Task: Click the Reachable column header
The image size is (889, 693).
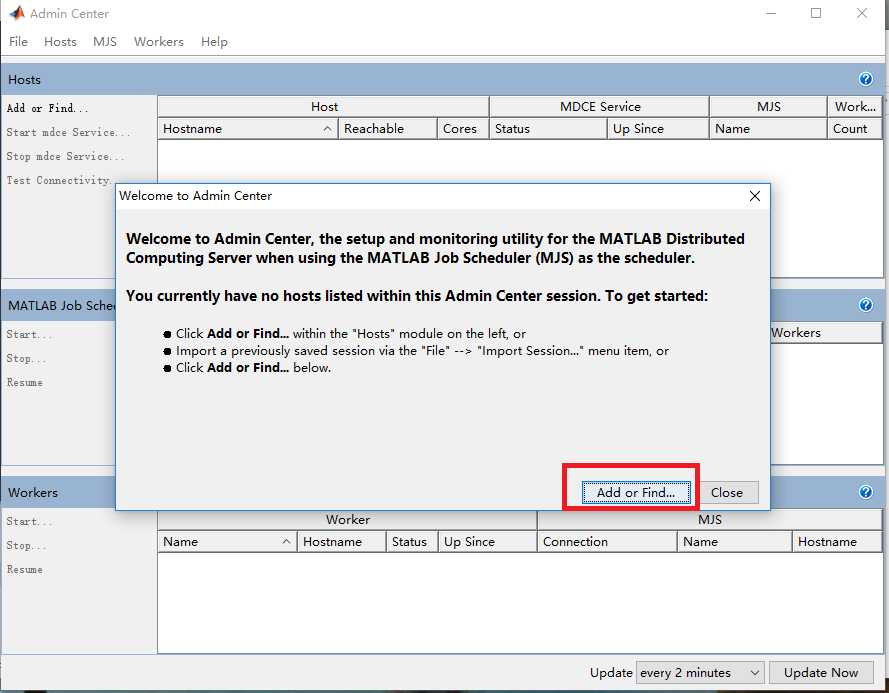Action: [388, 129]
